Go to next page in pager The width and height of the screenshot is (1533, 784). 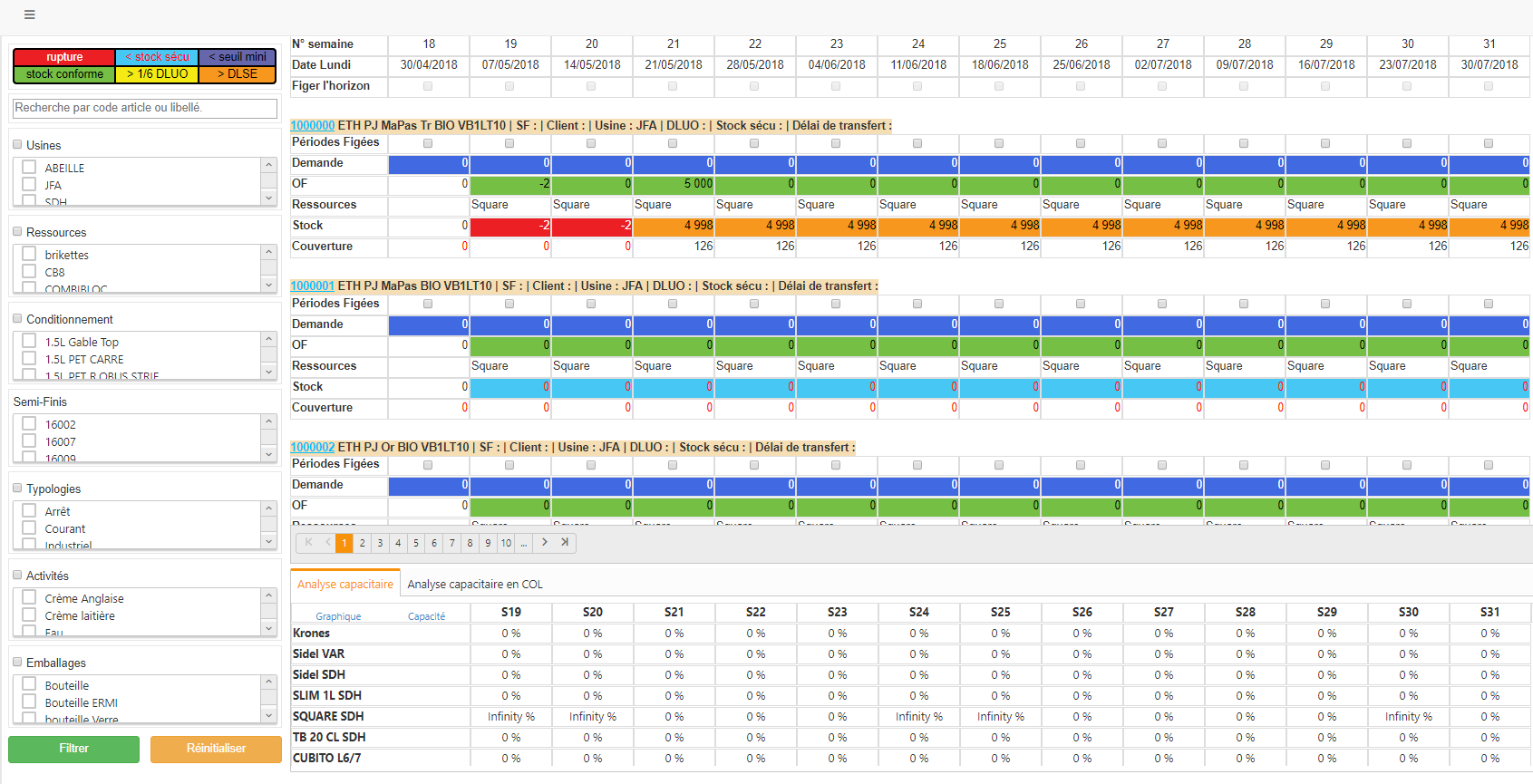click(545, 542)
